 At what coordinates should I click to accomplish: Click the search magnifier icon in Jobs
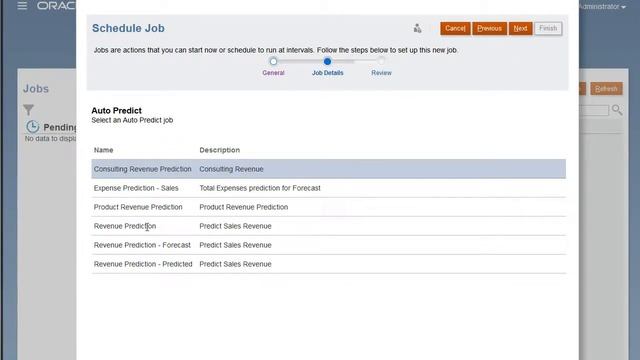pyautogui.click(x=617, y=110)
